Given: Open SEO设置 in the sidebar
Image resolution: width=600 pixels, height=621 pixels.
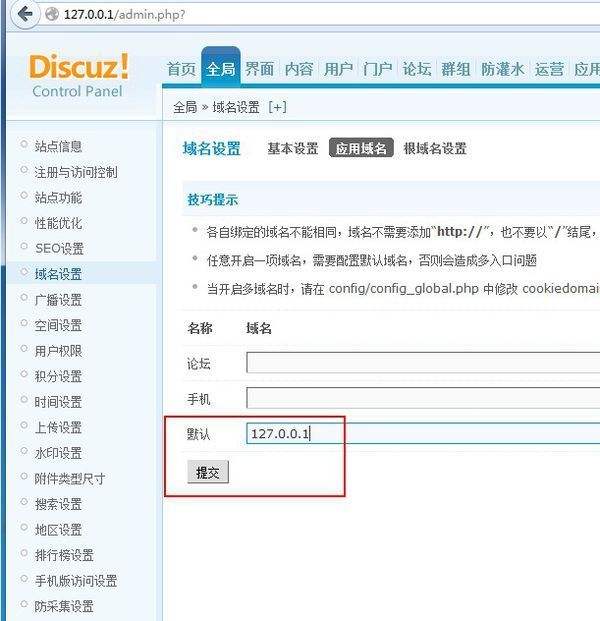Looking at the screenshot, I should pyautogui.click(x=59, y=248).
